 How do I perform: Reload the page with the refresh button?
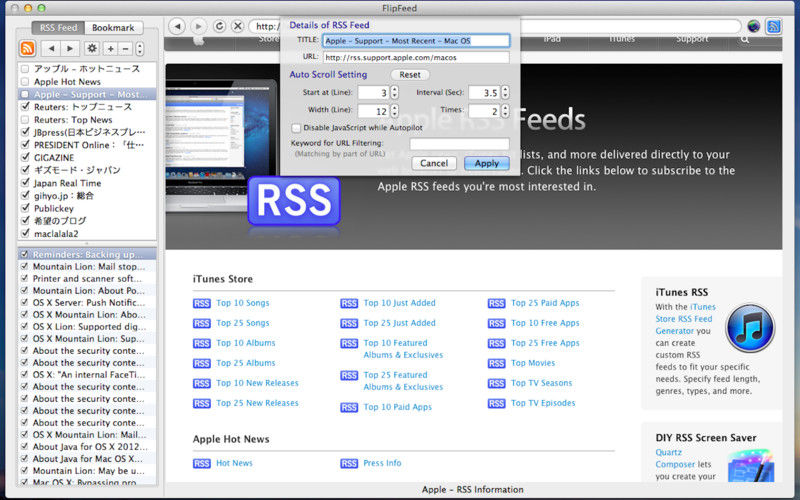219,26
